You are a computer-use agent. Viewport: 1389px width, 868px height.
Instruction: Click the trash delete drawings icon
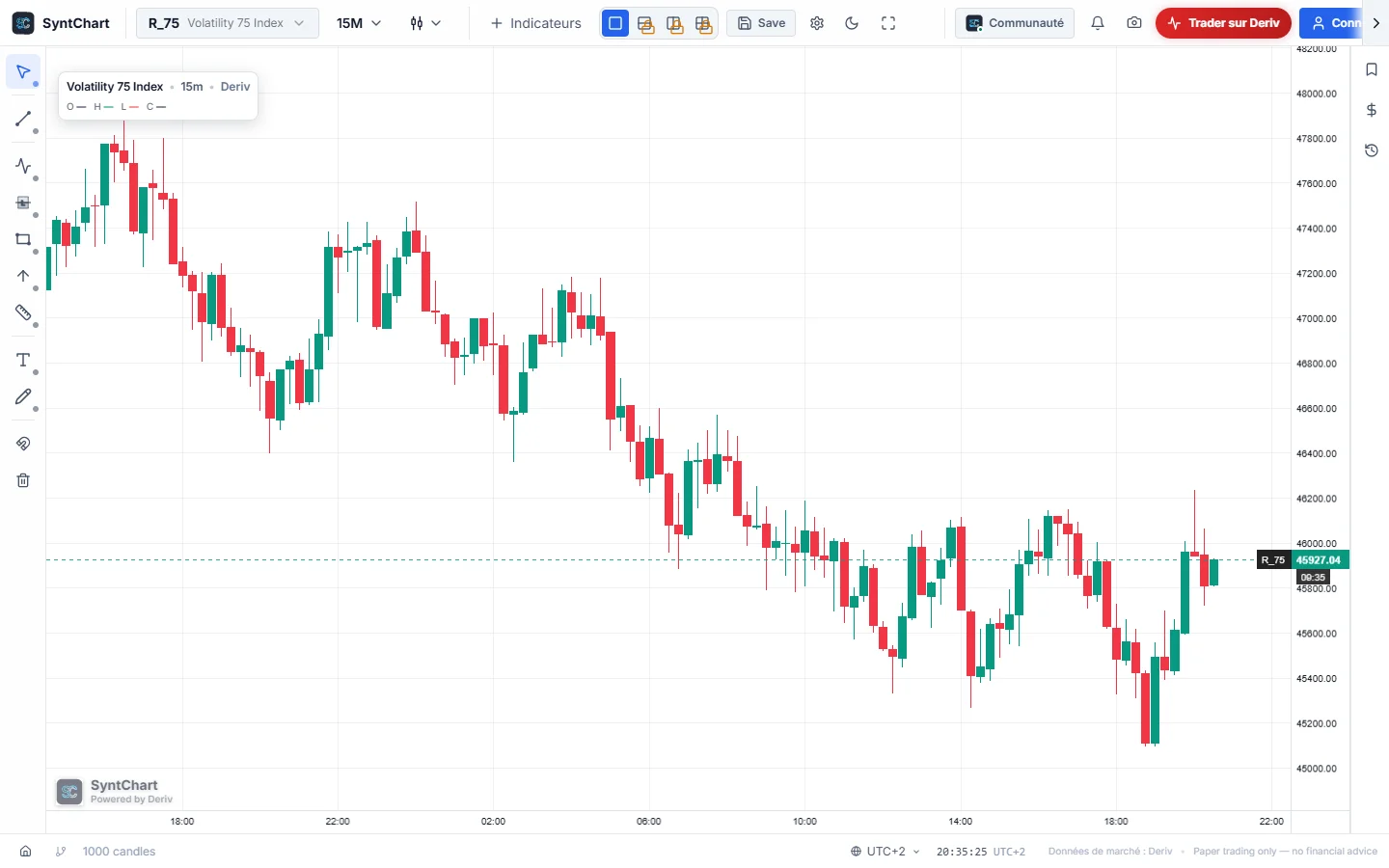tap(23, 480)
